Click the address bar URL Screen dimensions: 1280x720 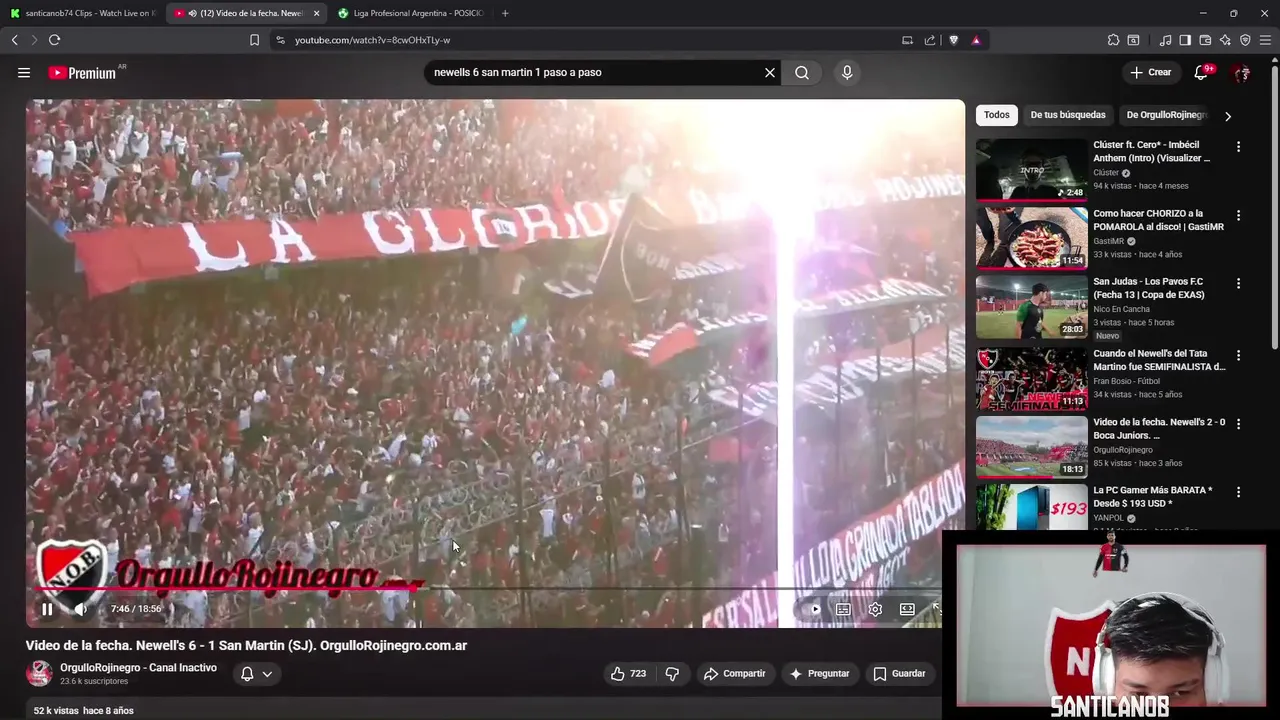pos(372,40)
